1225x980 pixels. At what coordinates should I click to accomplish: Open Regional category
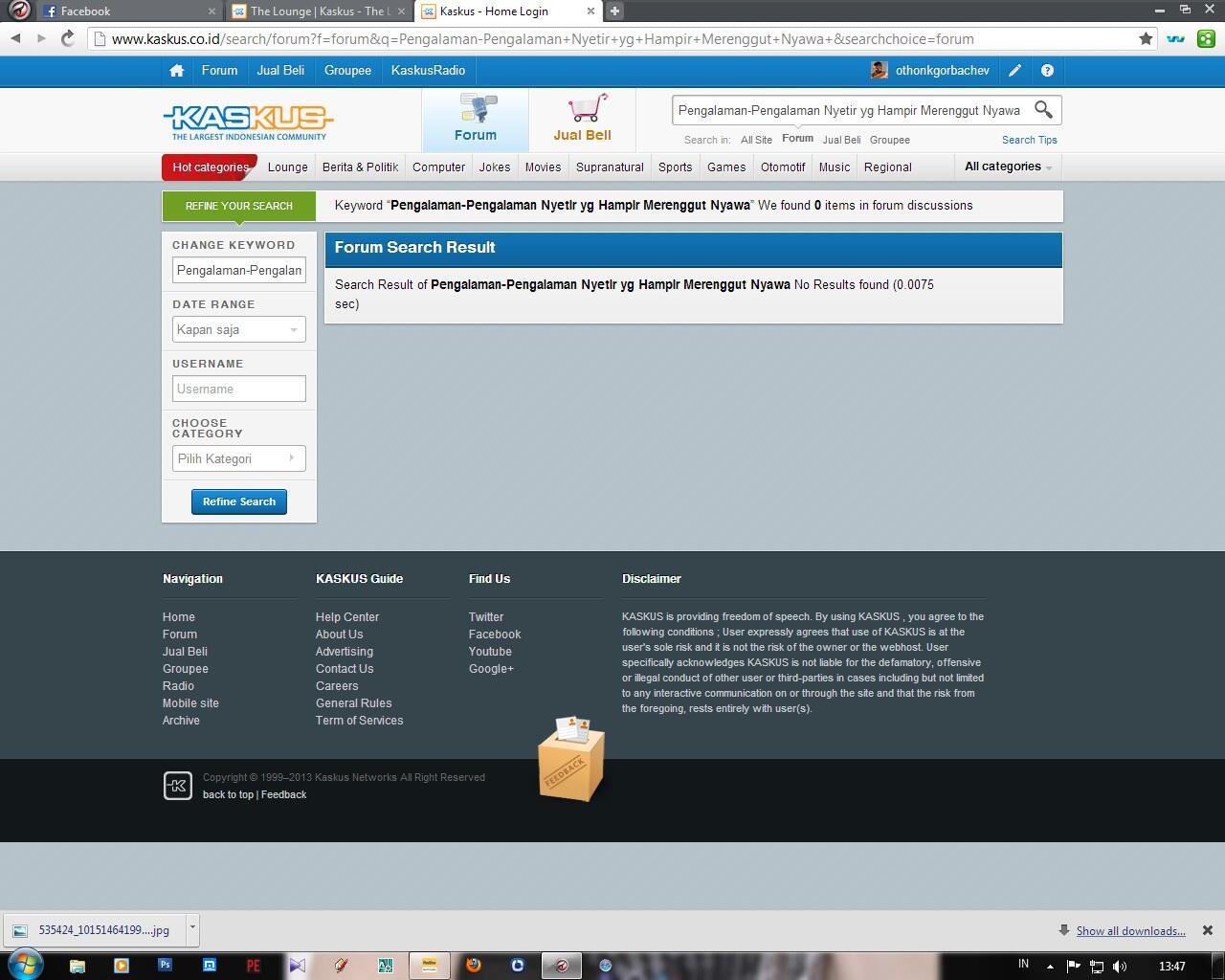pyautogui.click(x=887, y=167)
